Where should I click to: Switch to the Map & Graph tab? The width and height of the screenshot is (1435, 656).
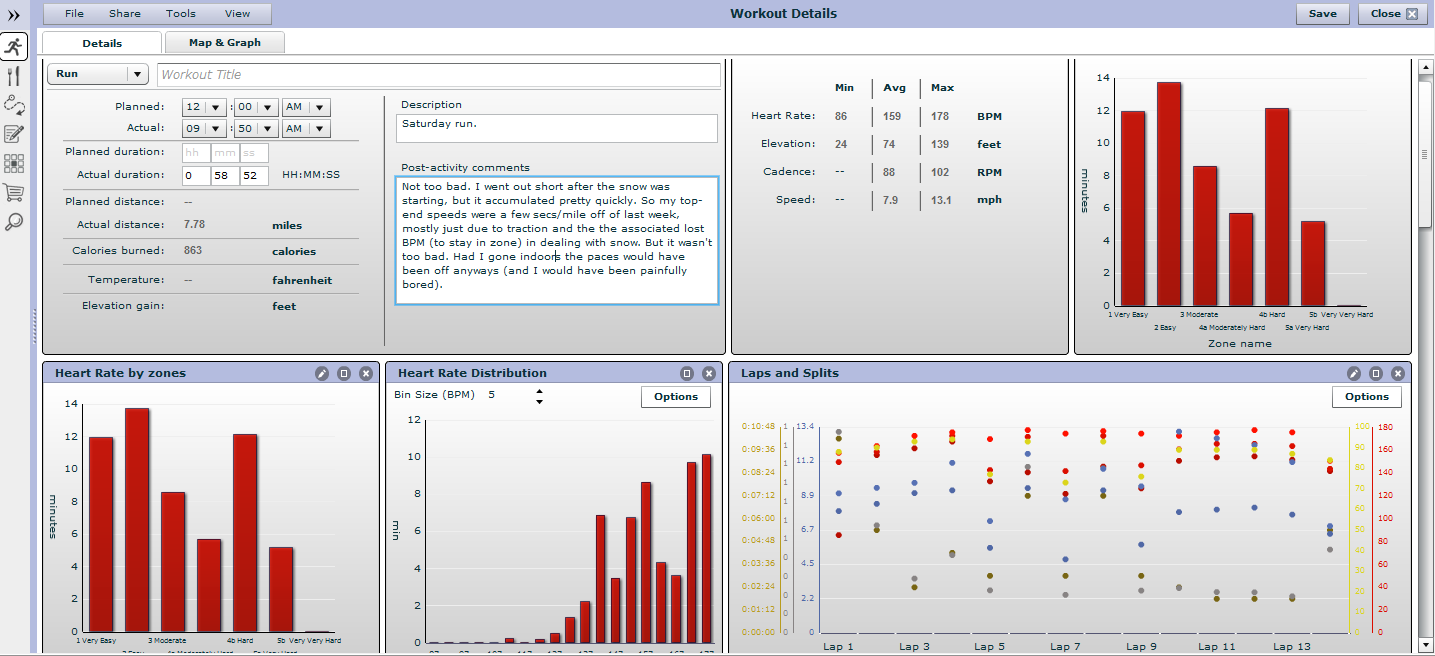[x=225, y=42]
